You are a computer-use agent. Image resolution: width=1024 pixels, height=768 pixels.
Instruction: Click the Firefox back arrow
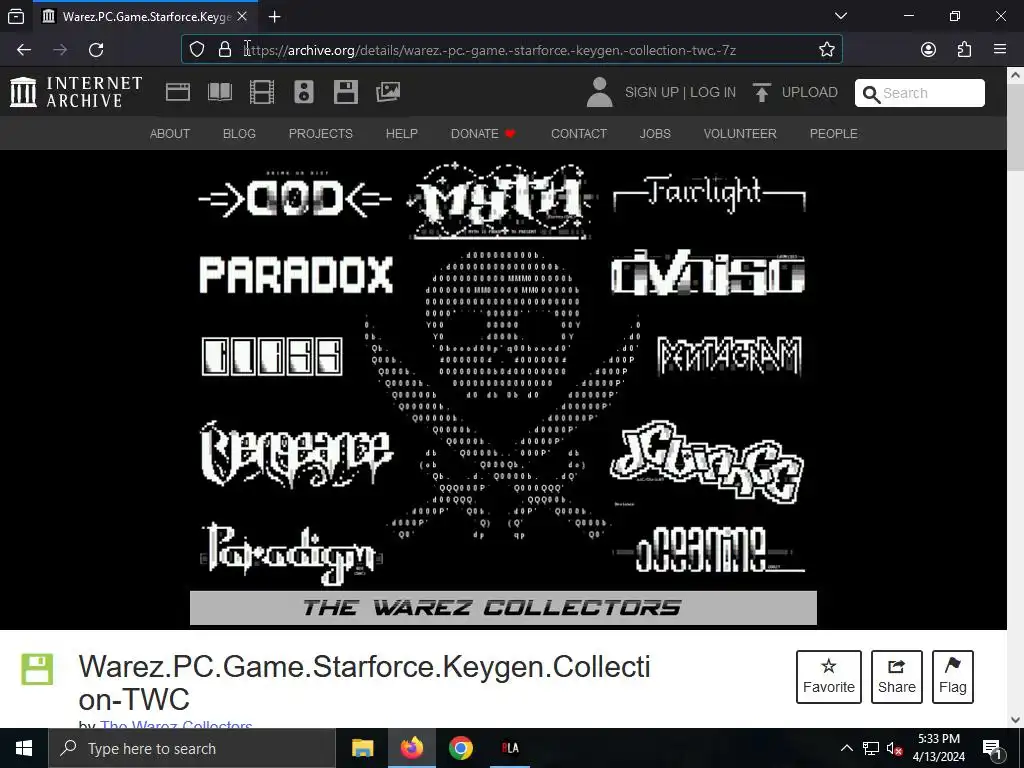tap(24, 50)
